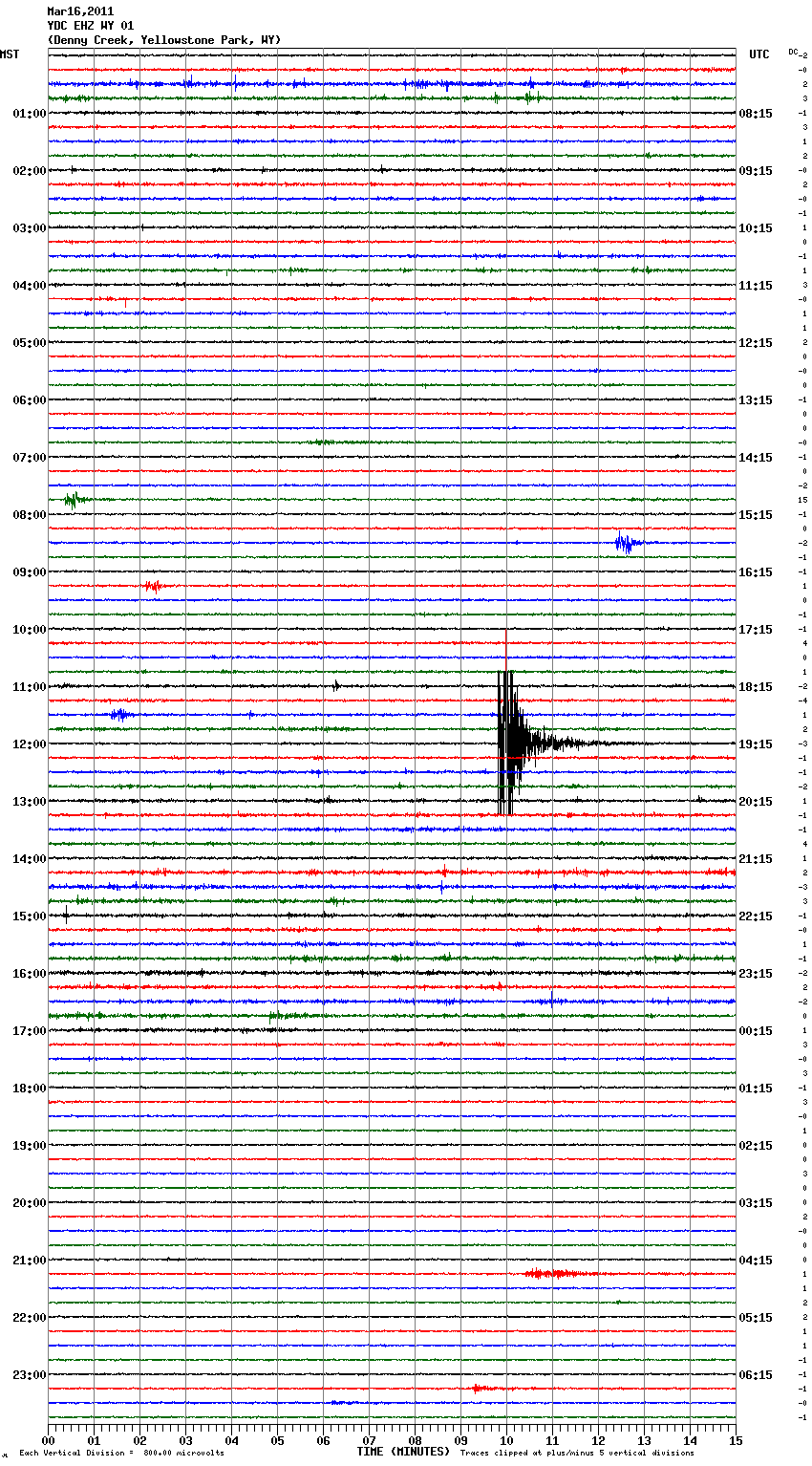Select the 05:00 MST time label

[30, 343]
